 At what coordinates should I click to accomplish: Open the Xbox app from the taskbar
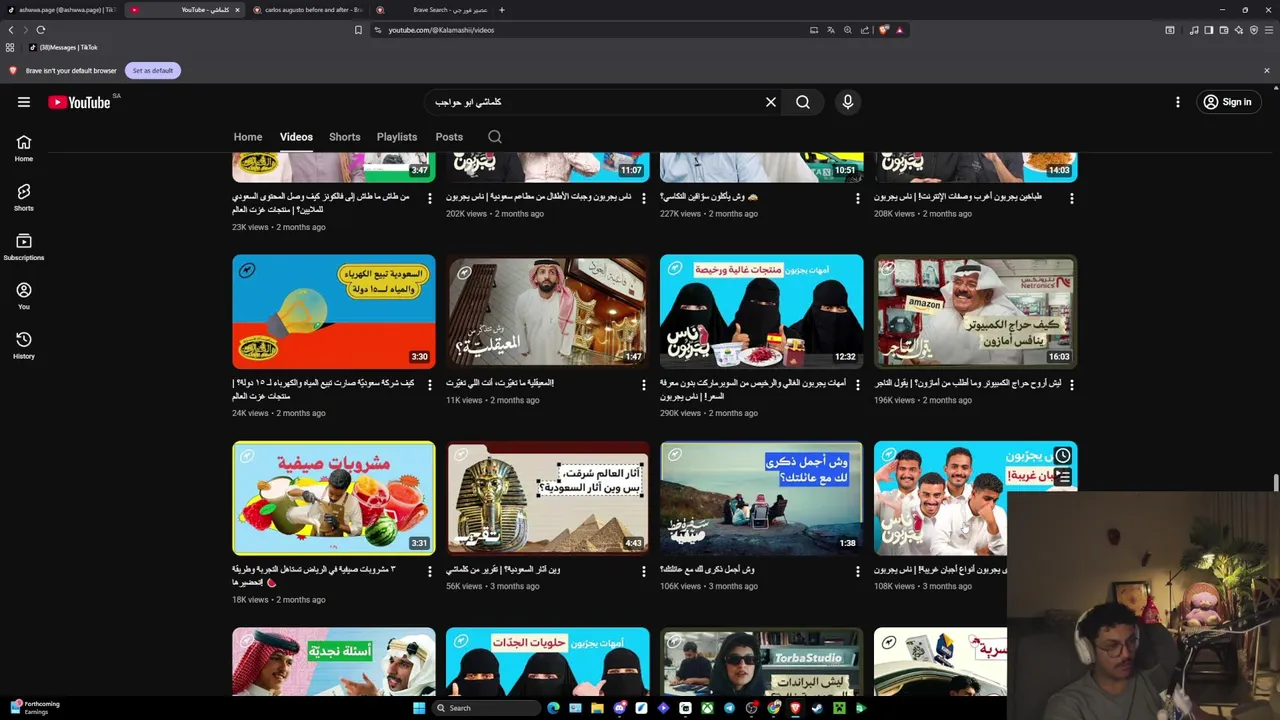coord(707,708)
